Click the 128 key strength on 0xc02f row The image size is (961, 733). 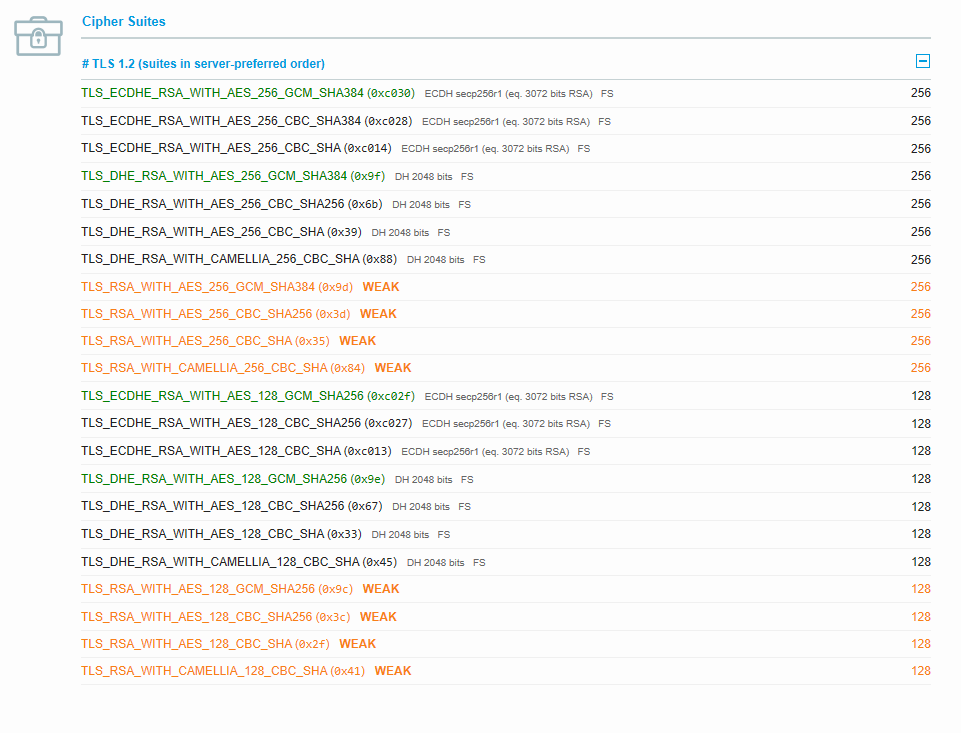(921, 396)
